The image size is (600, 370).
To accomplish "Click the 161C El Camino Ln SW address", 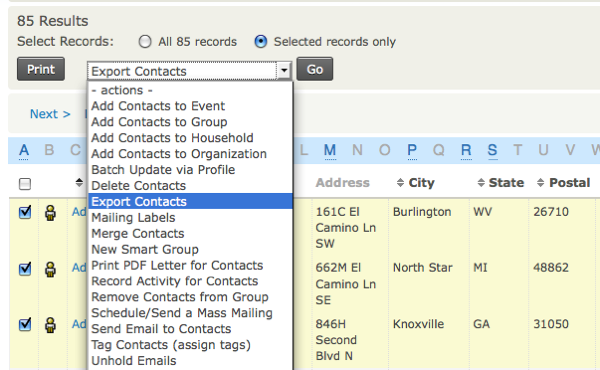I will click(346, 228).
